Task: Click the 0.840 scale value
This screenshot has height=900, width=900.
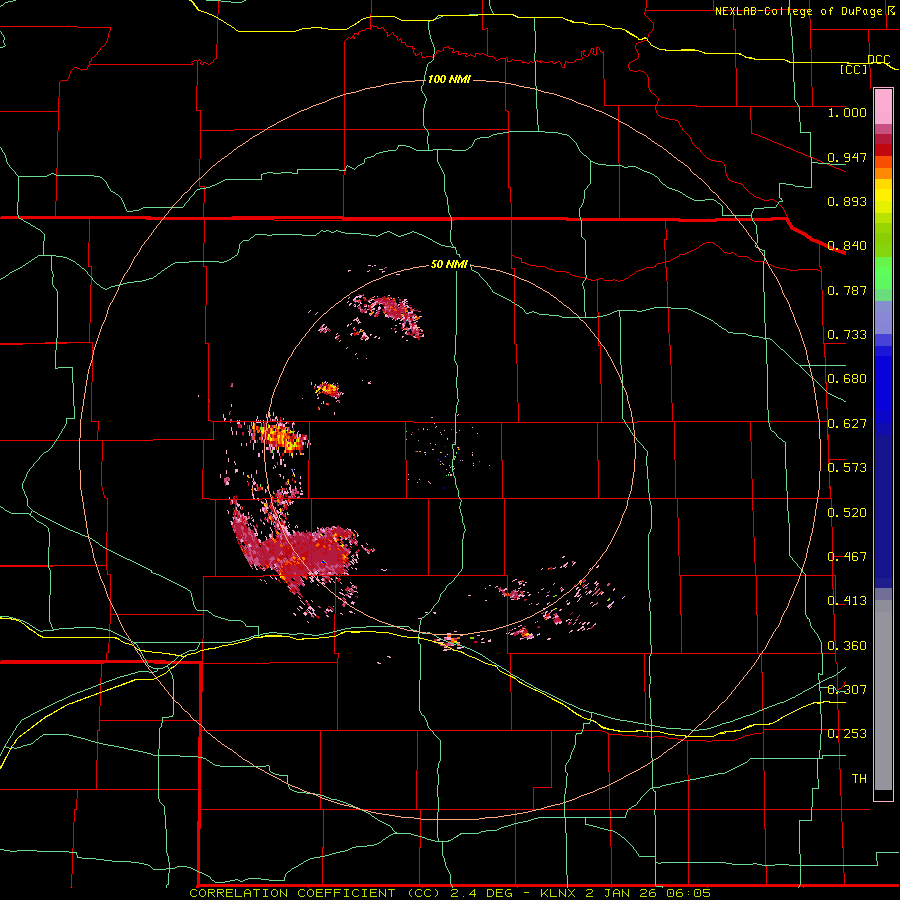Action: [847, 246]
